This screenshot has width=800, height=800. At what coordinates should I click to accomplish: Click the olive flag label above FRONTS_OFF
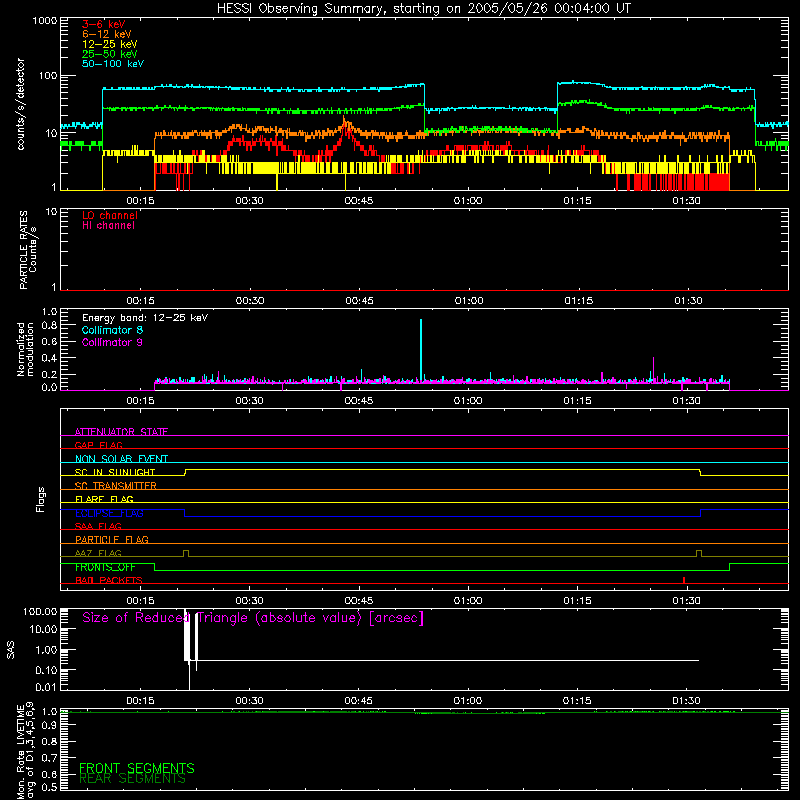(98, 553)
